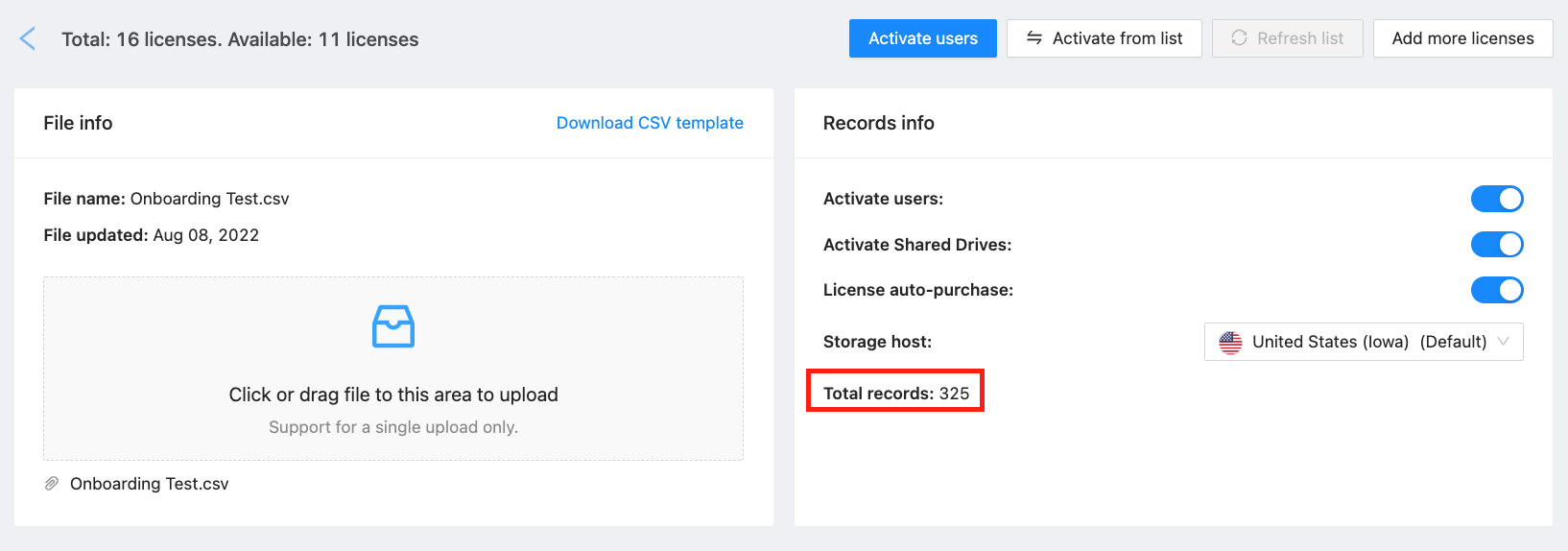Click the chevron arrow in Storage host selector

(x=1503, y=342)
